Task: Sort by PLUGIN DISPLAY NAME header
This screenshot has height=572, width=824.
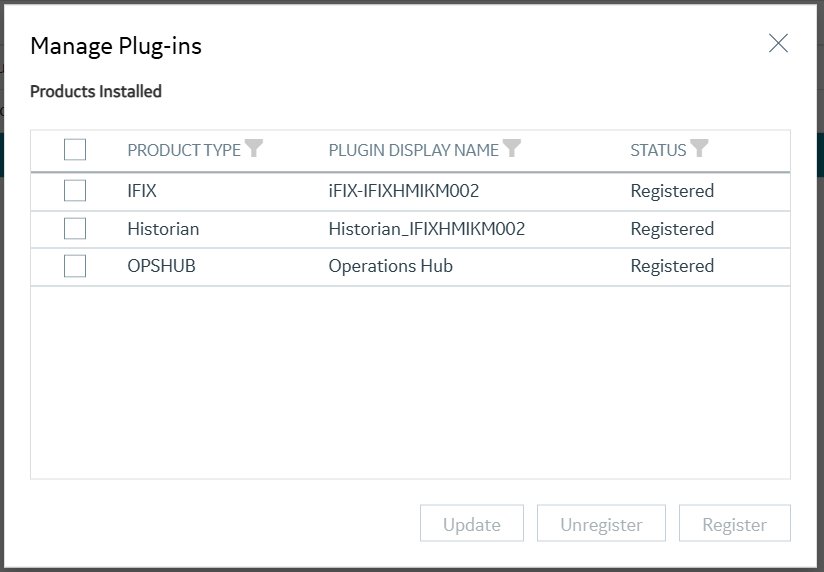Action: coord(414,150)
